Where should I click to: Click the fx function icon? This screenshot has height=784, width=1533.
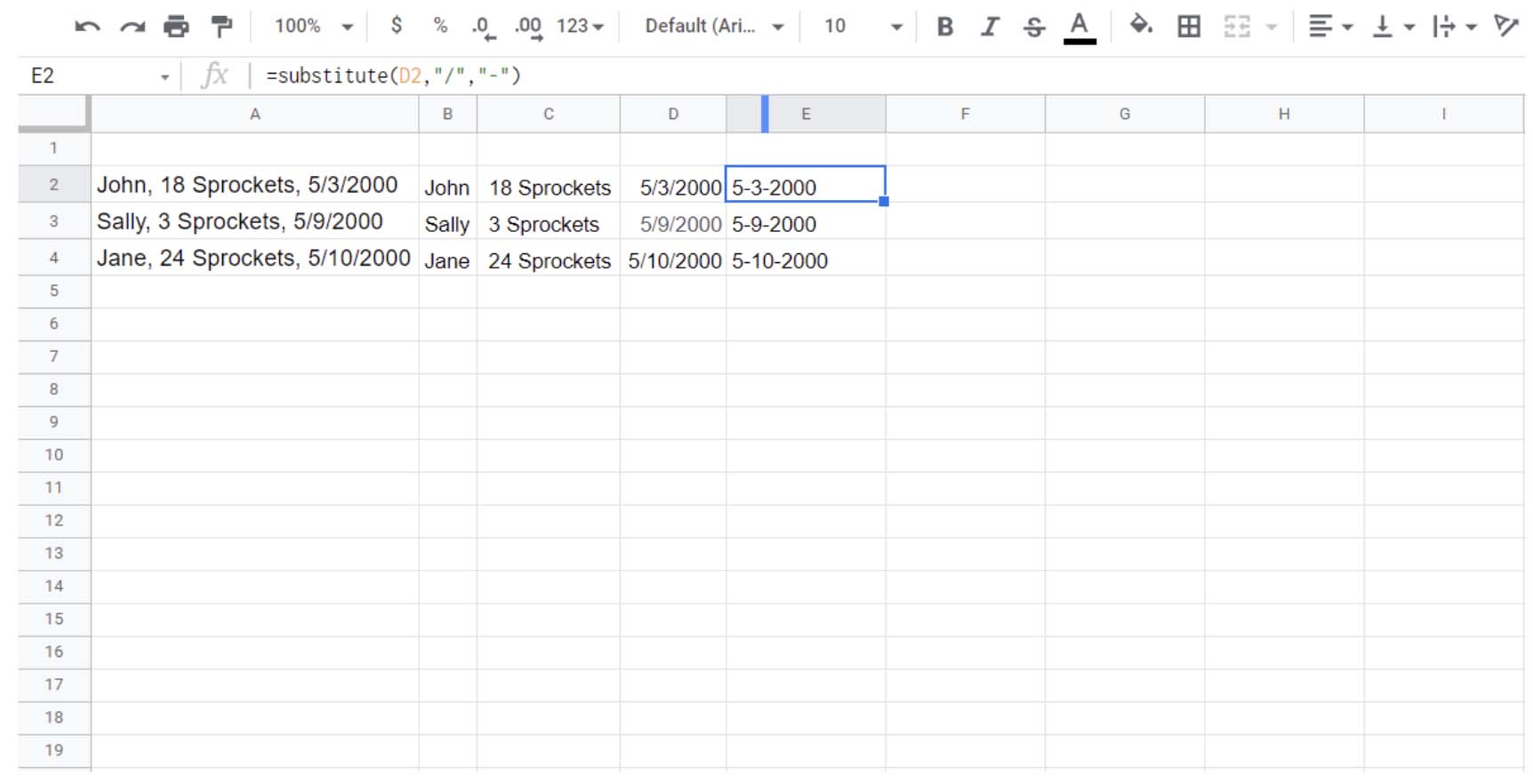[x=214, y=76]
